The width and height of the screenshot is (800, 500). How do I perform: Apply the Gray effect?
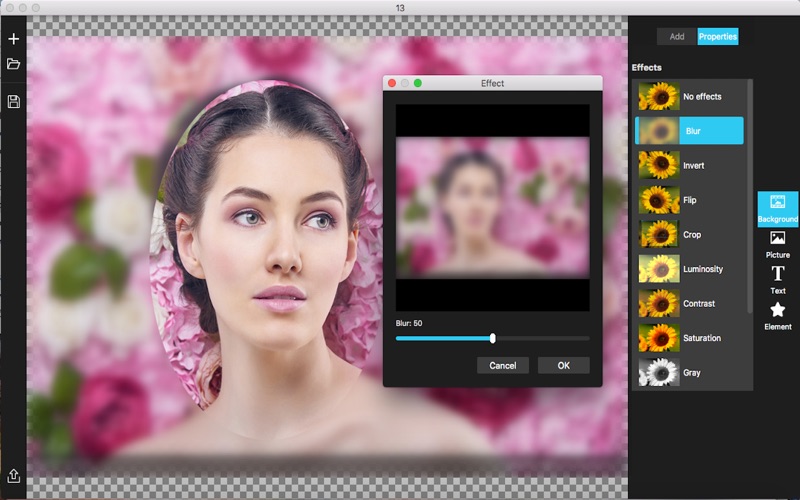(x=689, y=373)
